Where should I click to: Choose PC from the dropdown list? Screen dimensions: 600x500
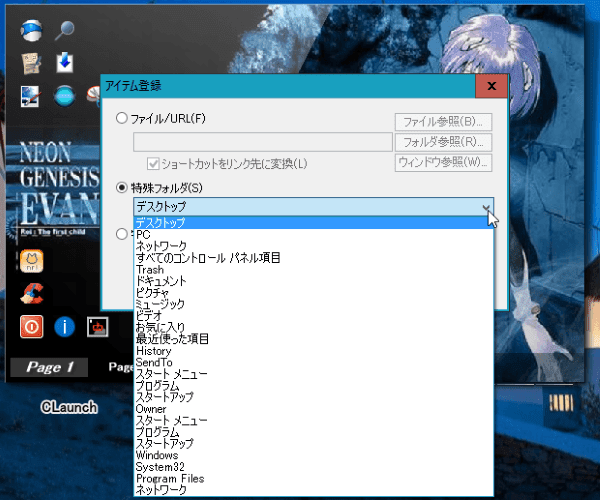[x=313, y=235]
